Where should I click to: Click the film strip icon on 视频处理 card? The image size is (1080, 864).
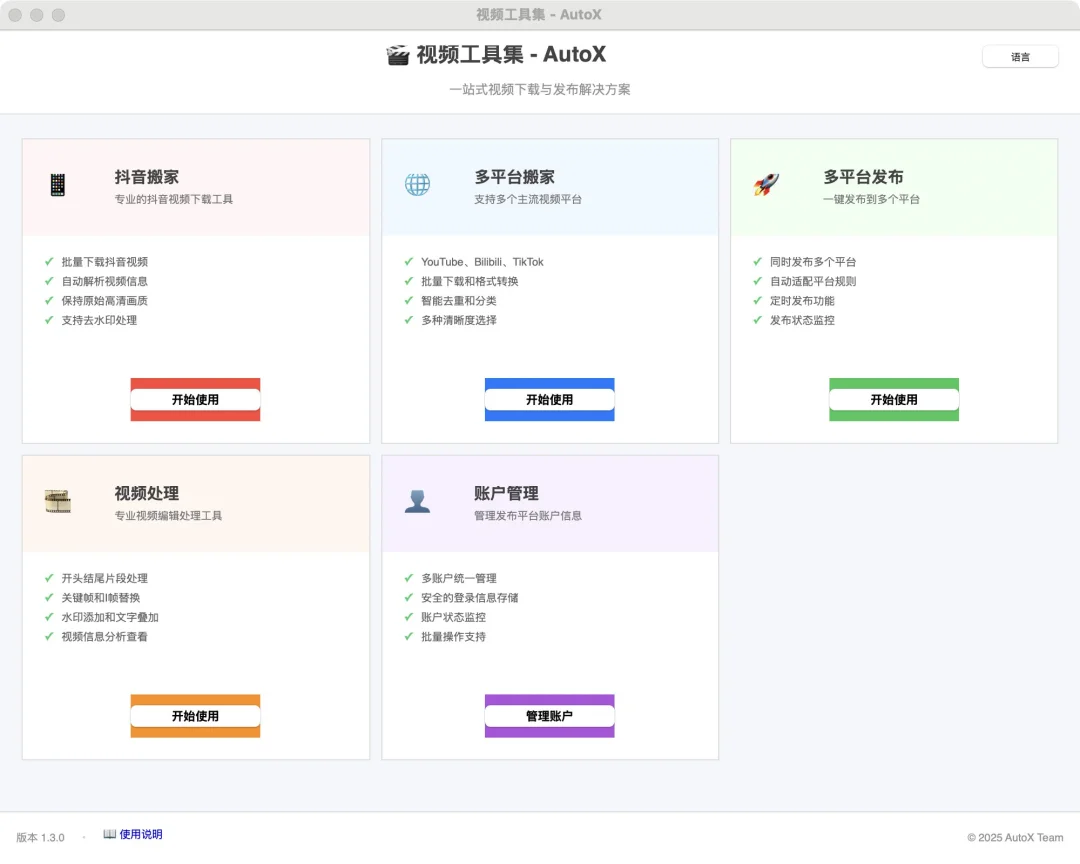[x=58, y=501]
